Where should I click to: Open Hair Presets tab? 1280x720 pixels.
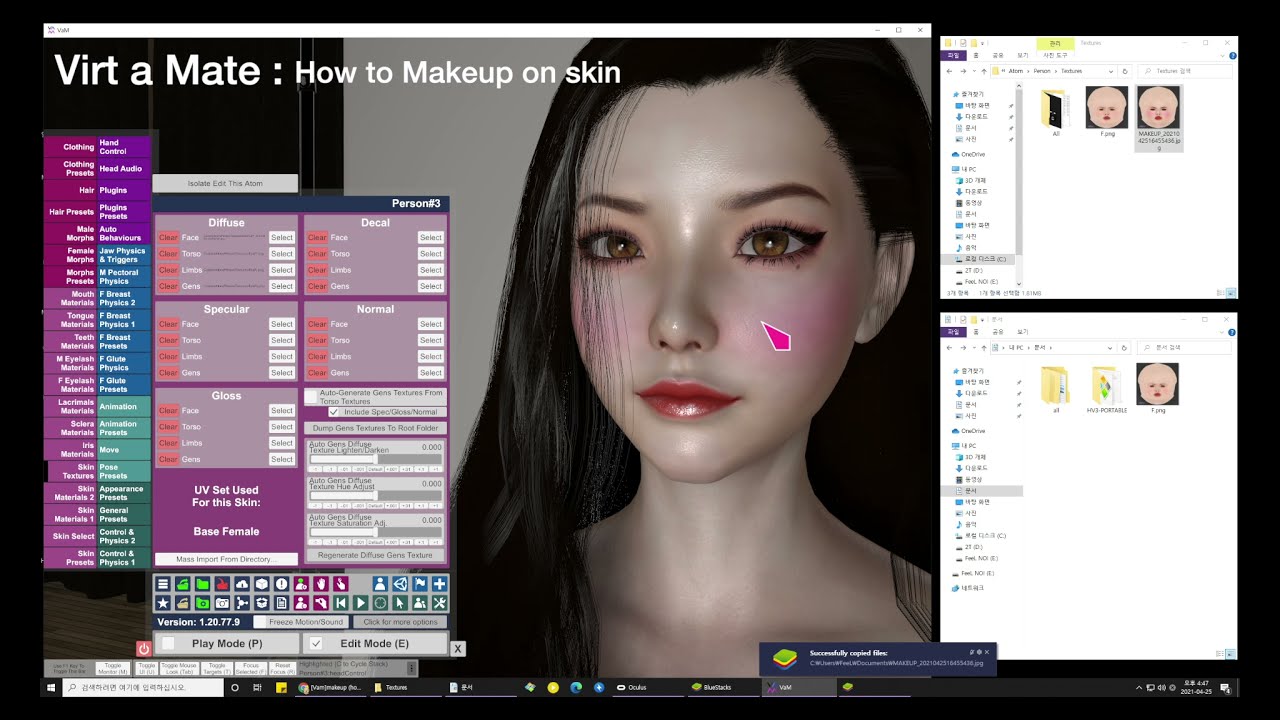71,212
